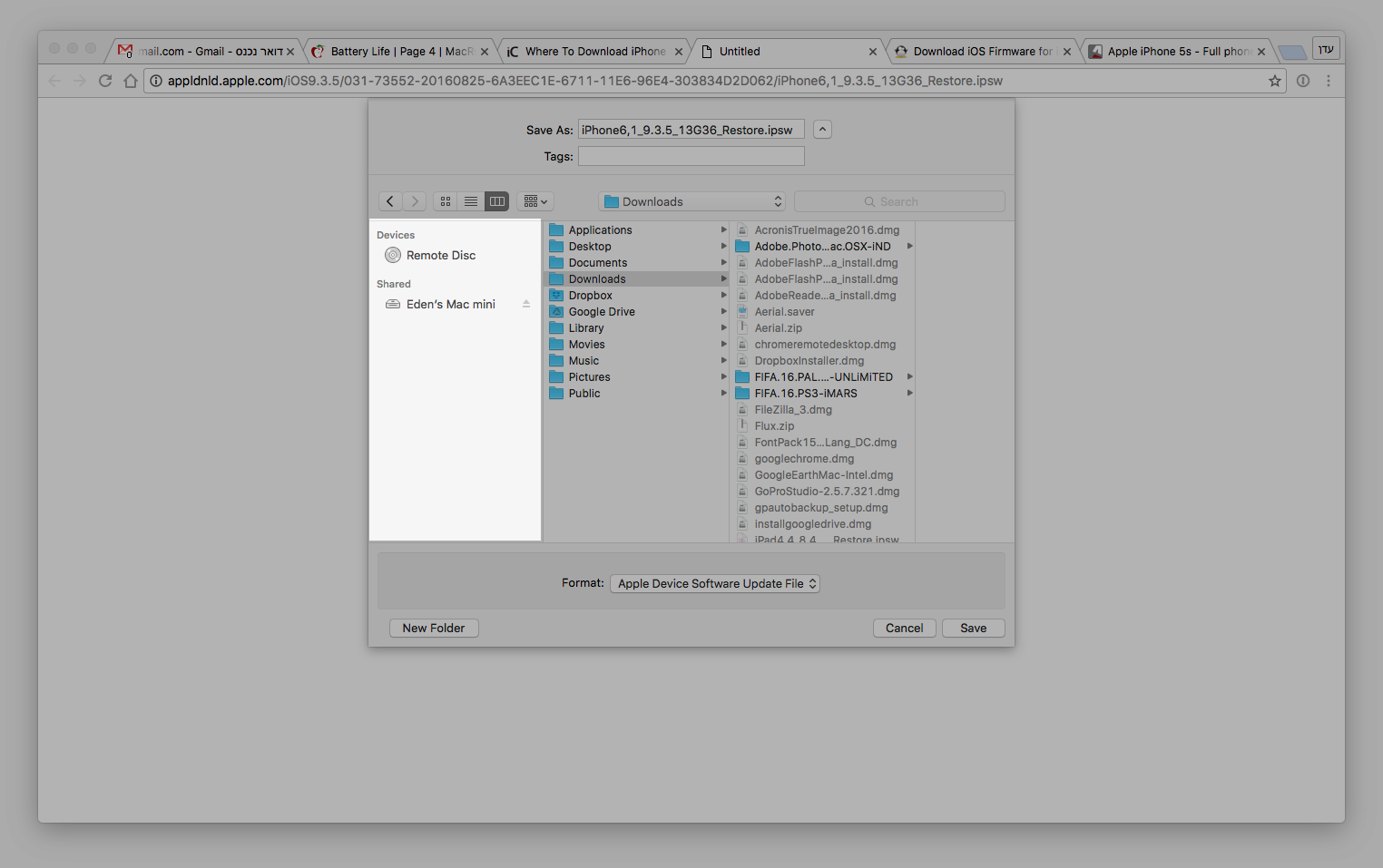Switch to Apple iPhone 5s tab
The image size is (1383, 868).
point(1176,52)
